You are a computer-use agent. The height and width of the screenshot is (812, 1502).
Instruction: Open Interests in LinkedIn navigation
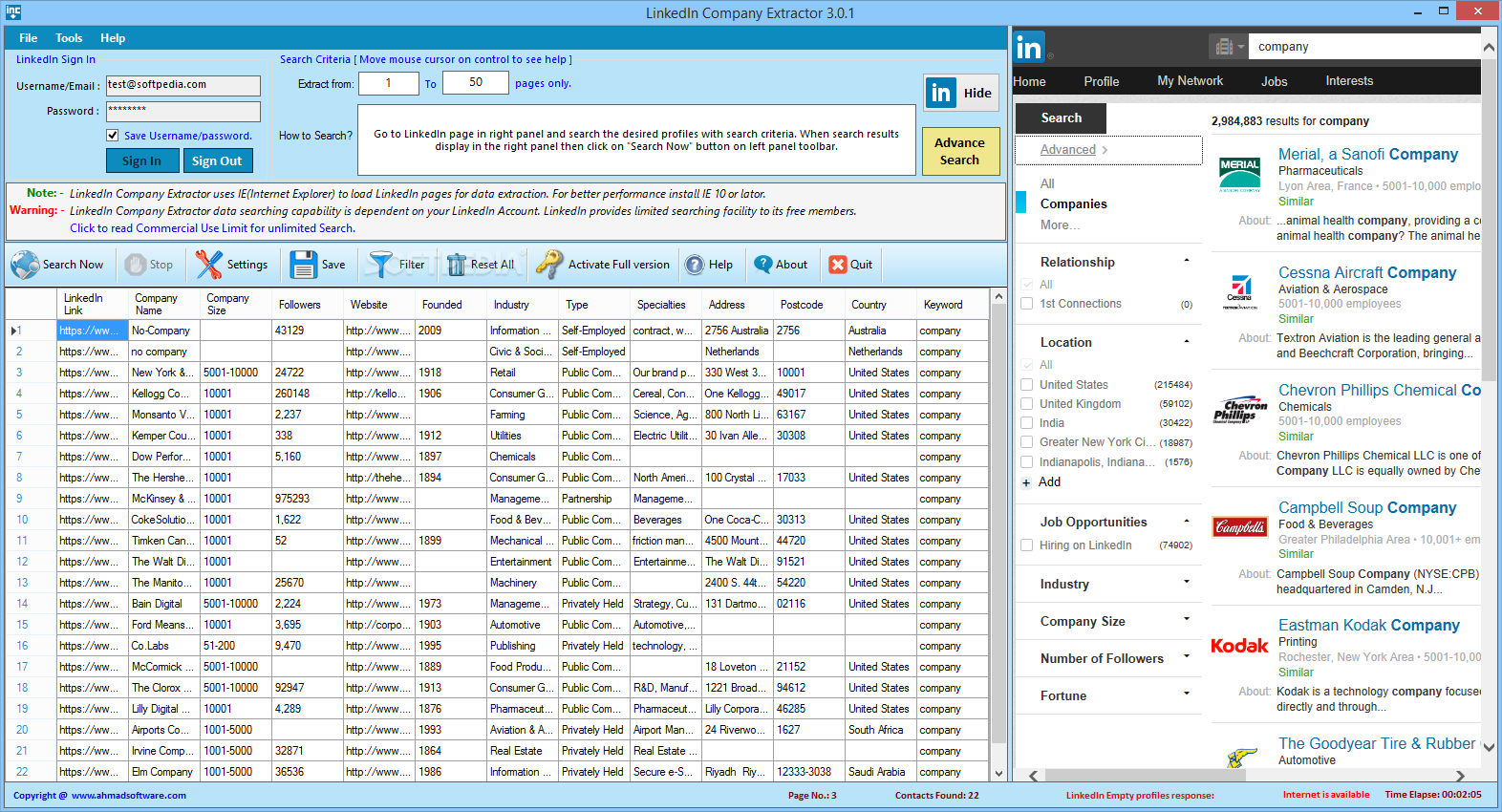[1349, 81]
